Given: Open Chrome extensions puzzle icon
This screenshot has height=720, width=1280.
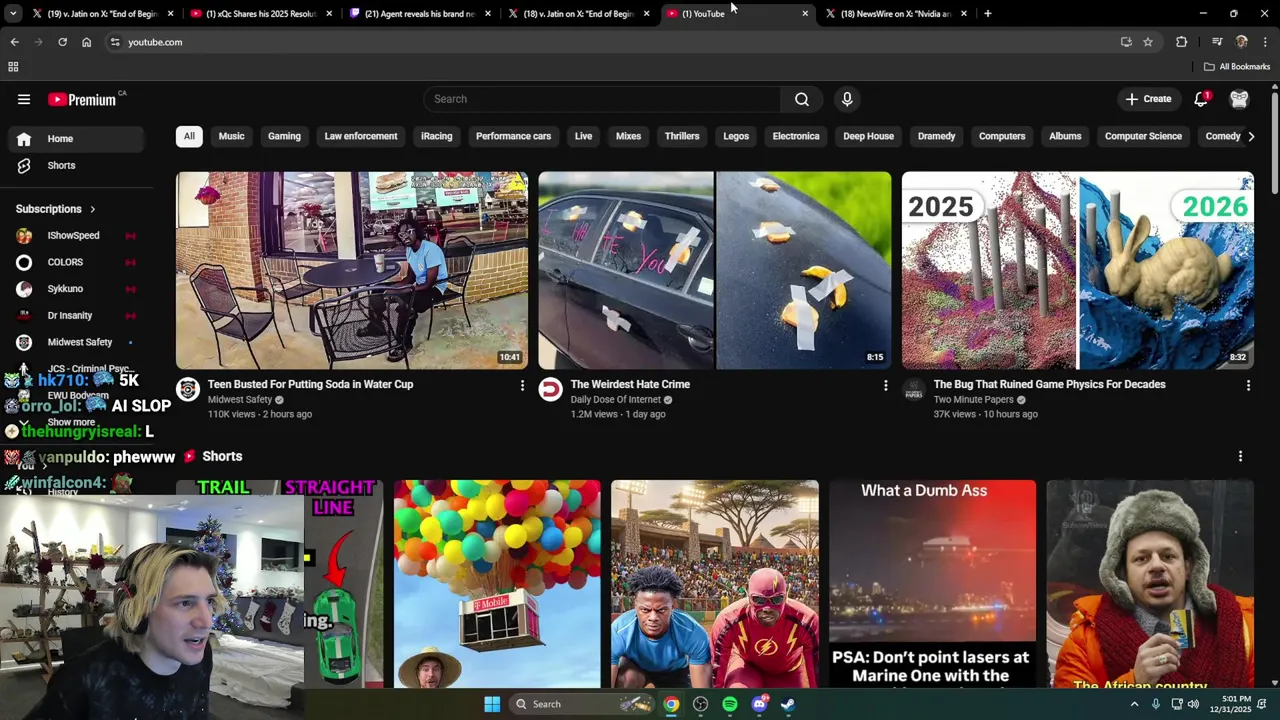Looking at the screenshot, I should (1182, 42).
